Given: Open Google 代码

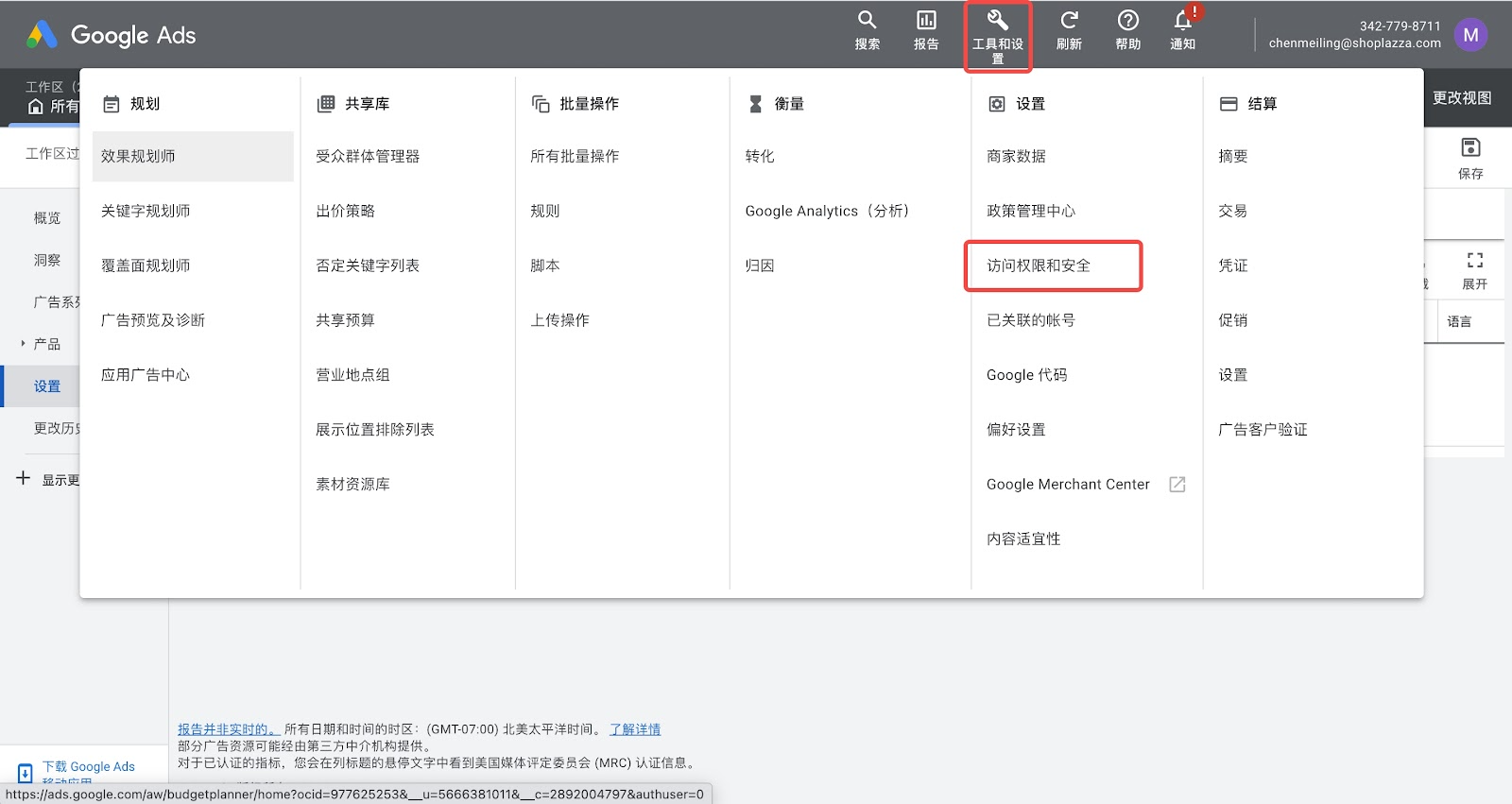Looking at the screenshot, I should 1027,375.
